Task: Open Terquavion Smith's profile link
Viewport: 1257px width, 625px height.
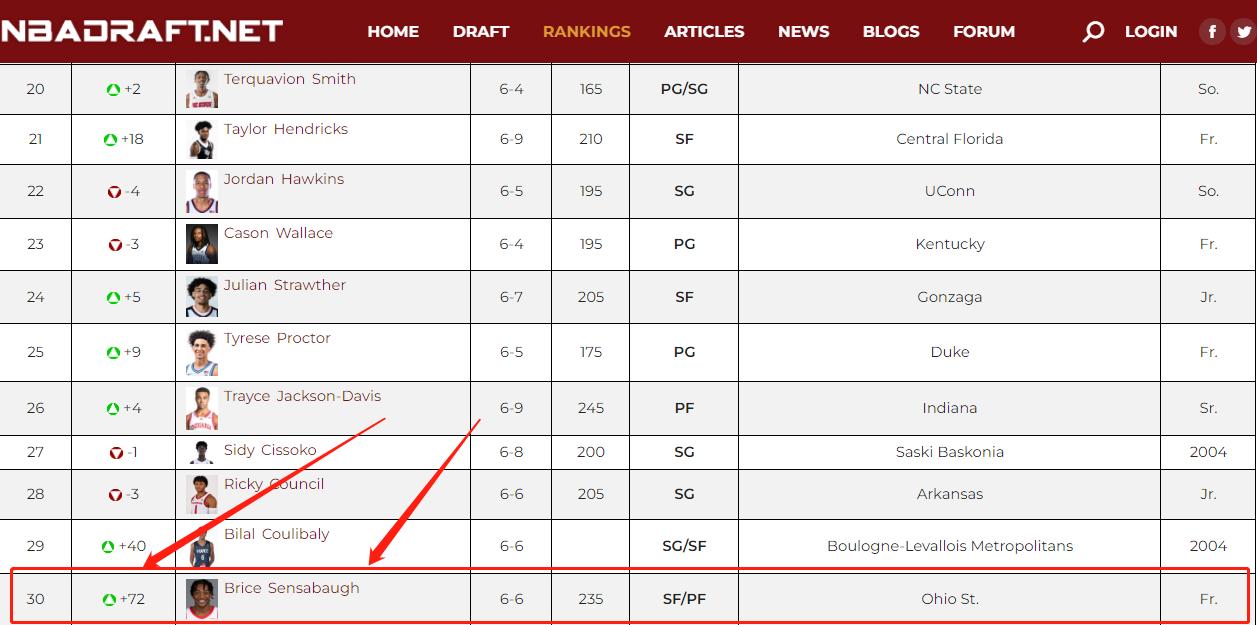Action: 289,79
